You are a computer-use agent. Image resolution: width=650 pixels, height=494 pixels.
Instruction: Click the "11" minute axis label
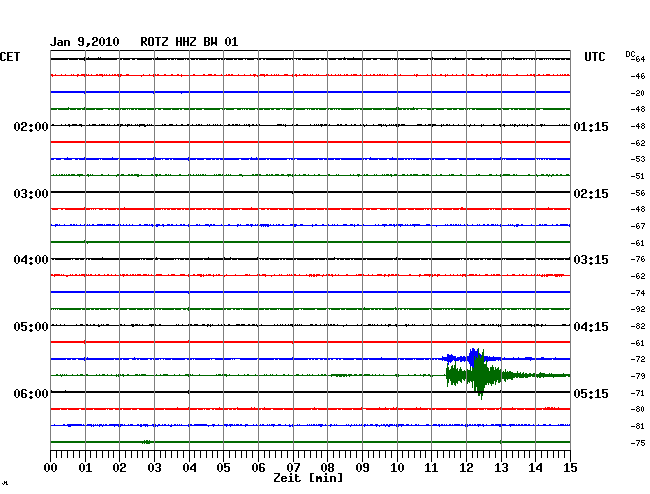[x=431, y=468]
